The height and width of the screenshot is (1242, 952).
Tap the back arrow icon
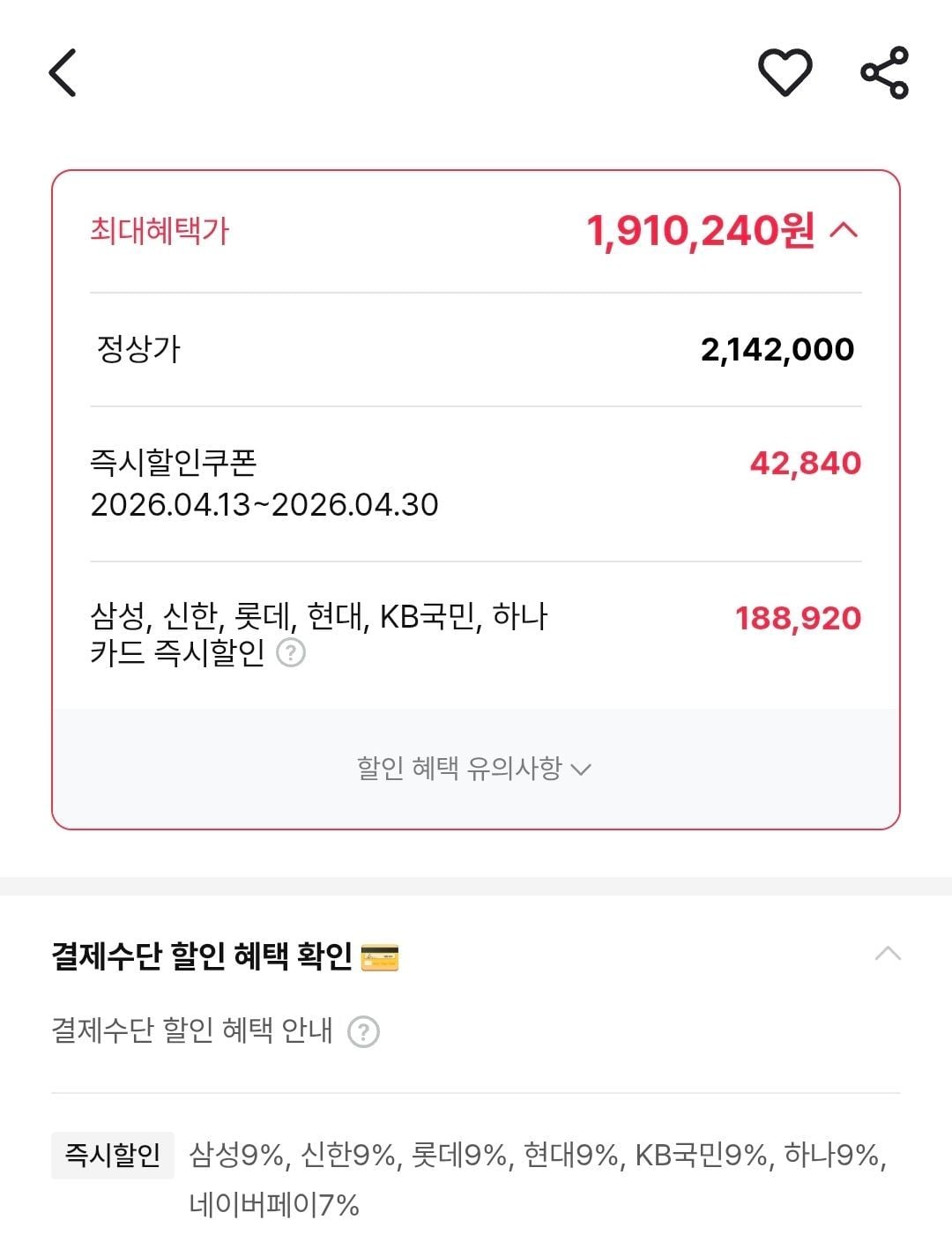(x=63, y=72)
